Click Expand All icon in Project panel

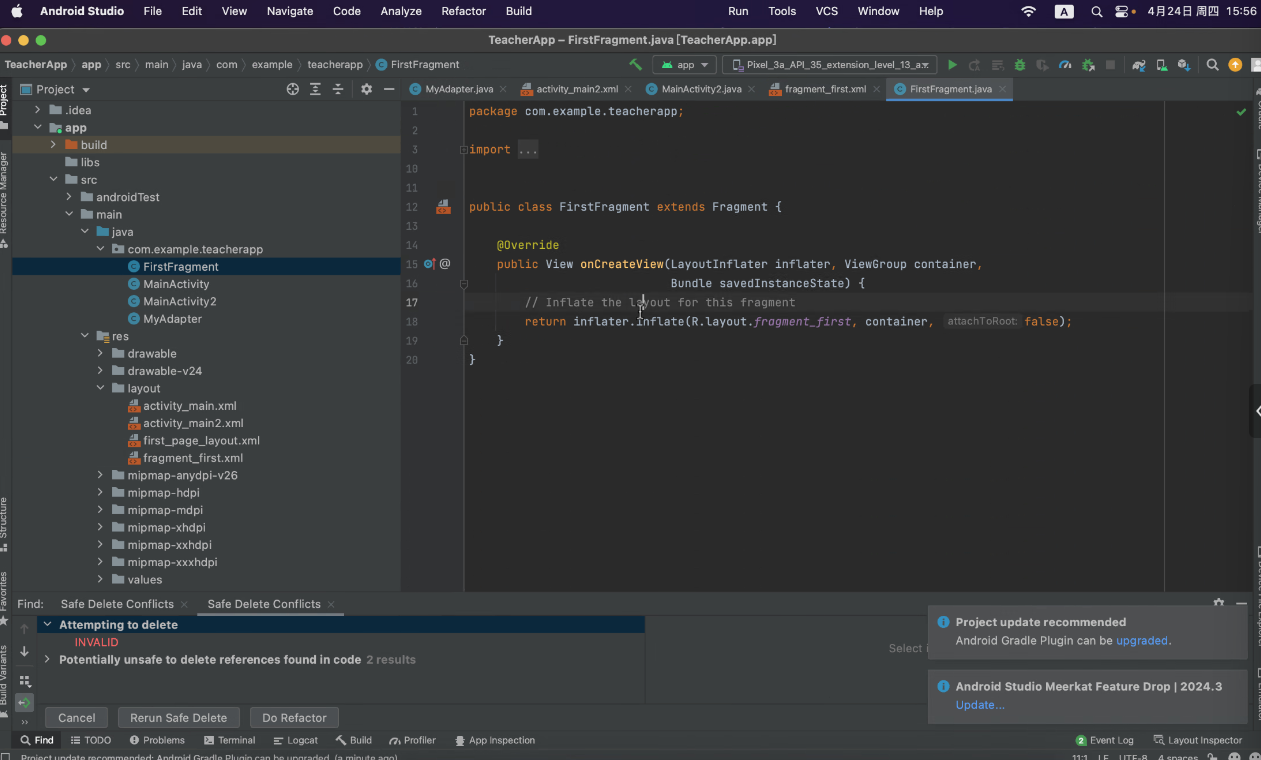tap(315, 89)
